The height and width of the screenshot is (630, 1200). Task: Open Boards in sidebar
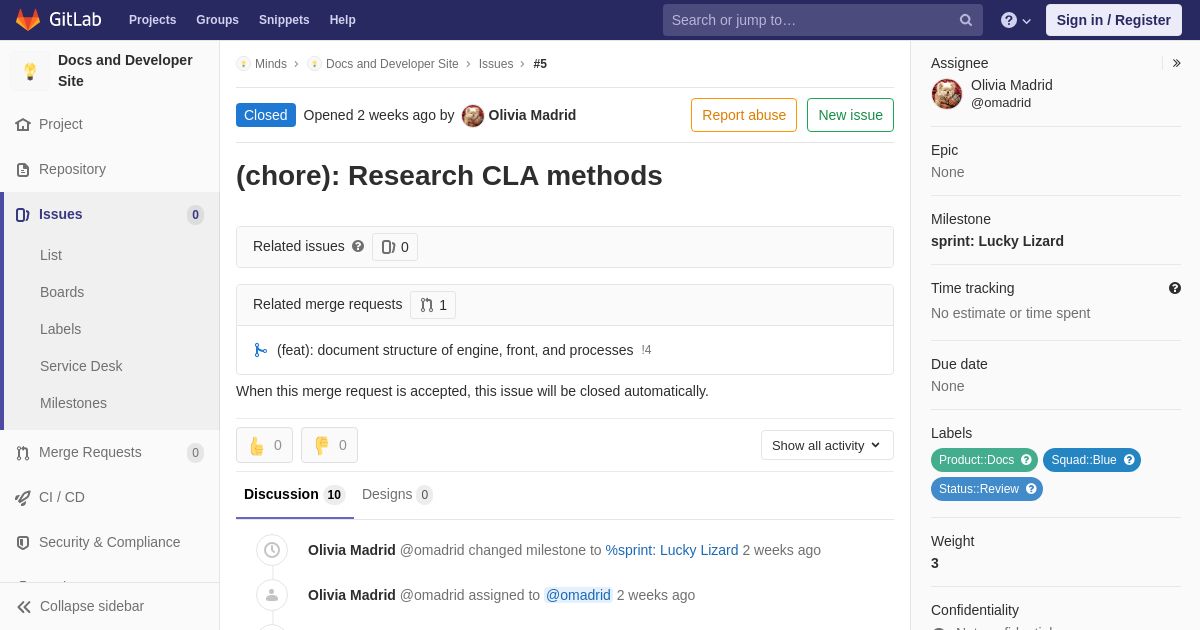[62, 292]
